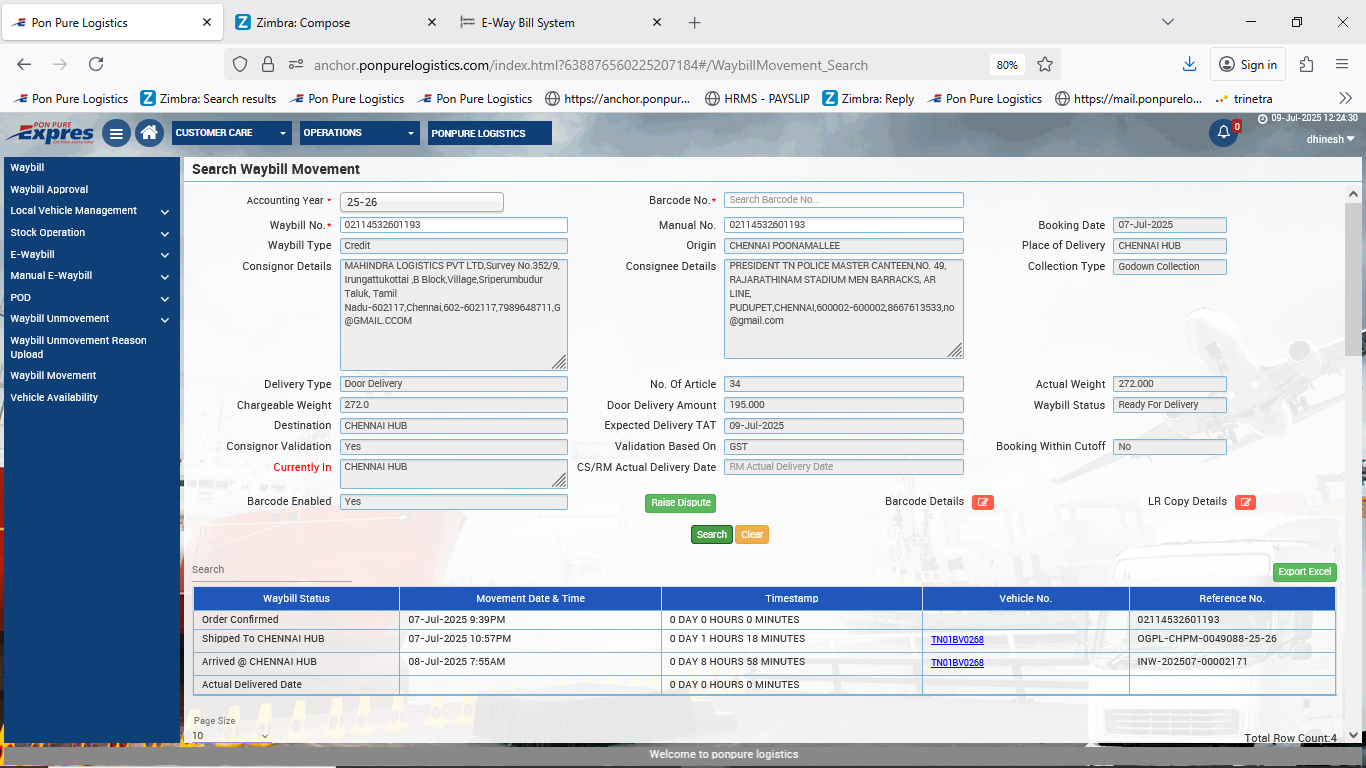Viewport: 1366px width, 768px height.
Task: Toggle the hamburger sidebar menu icon
Action: [x=116, y=133]
